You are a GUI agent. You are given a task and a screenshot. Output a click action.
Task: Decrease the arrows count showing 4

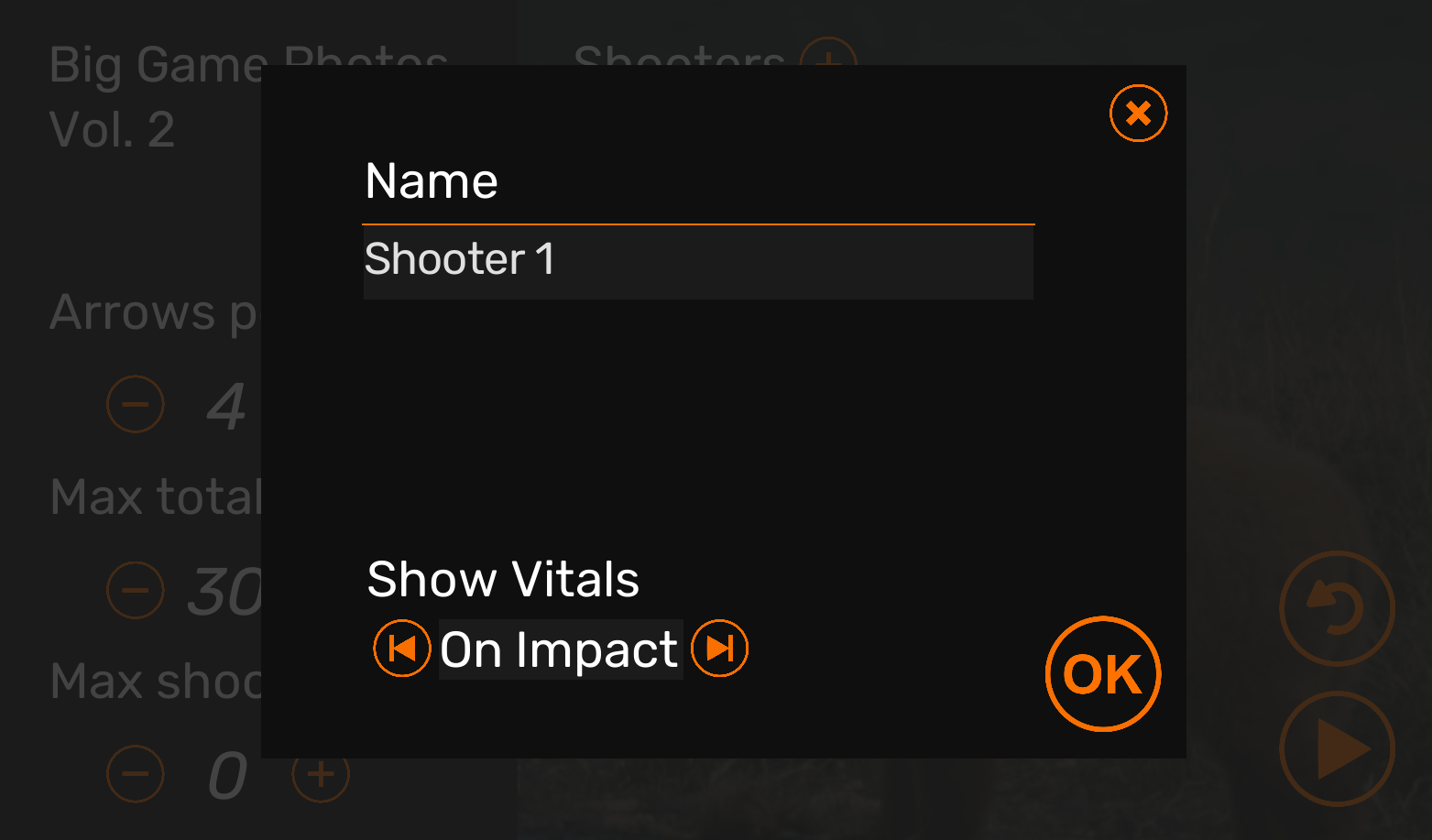pyautogui.click(x=136, y=404)
